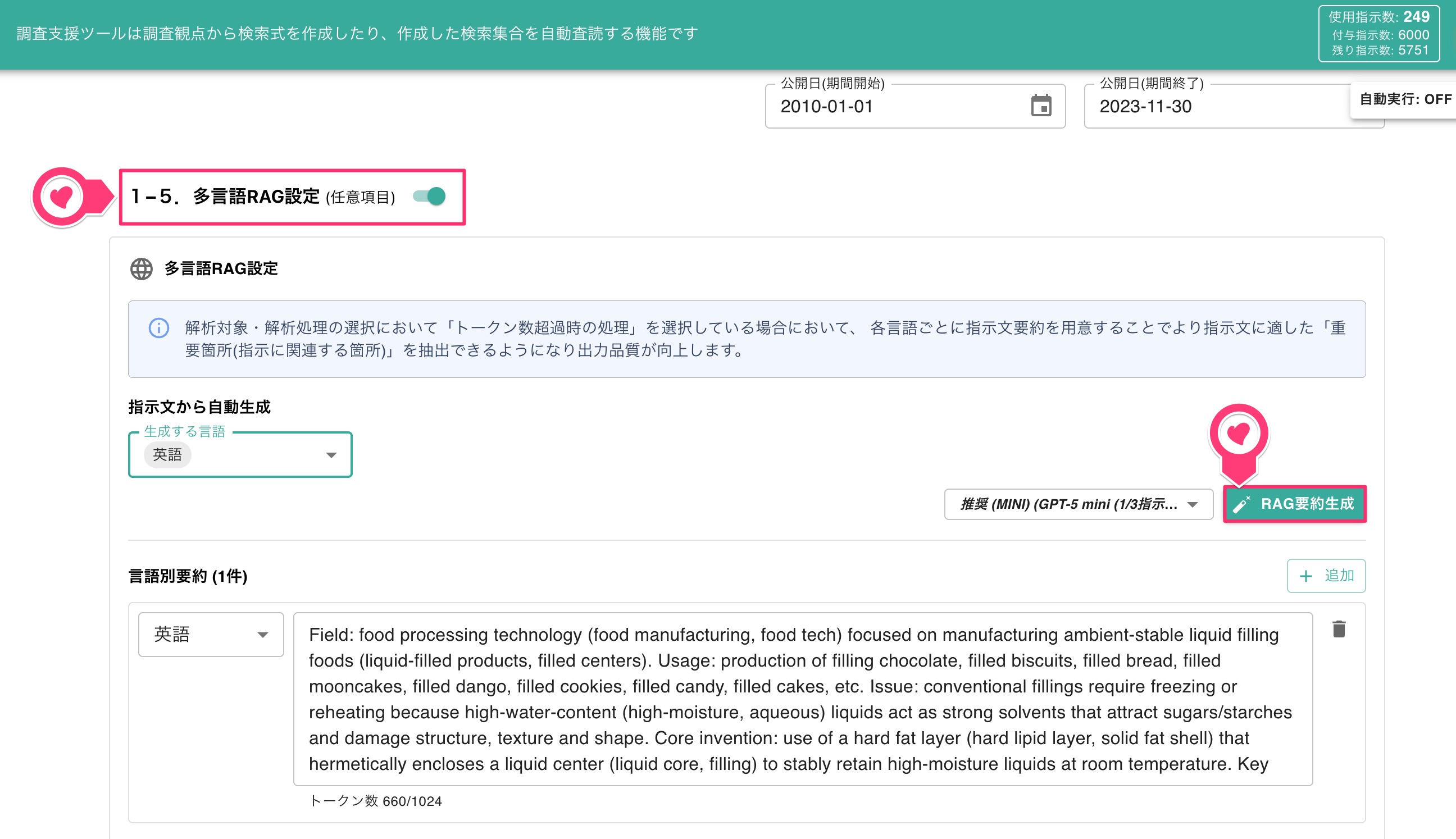This screenshot has height=839, width=1456.
Task: Click the 調査支援ツール description banner text
Action: click(357, 34)
